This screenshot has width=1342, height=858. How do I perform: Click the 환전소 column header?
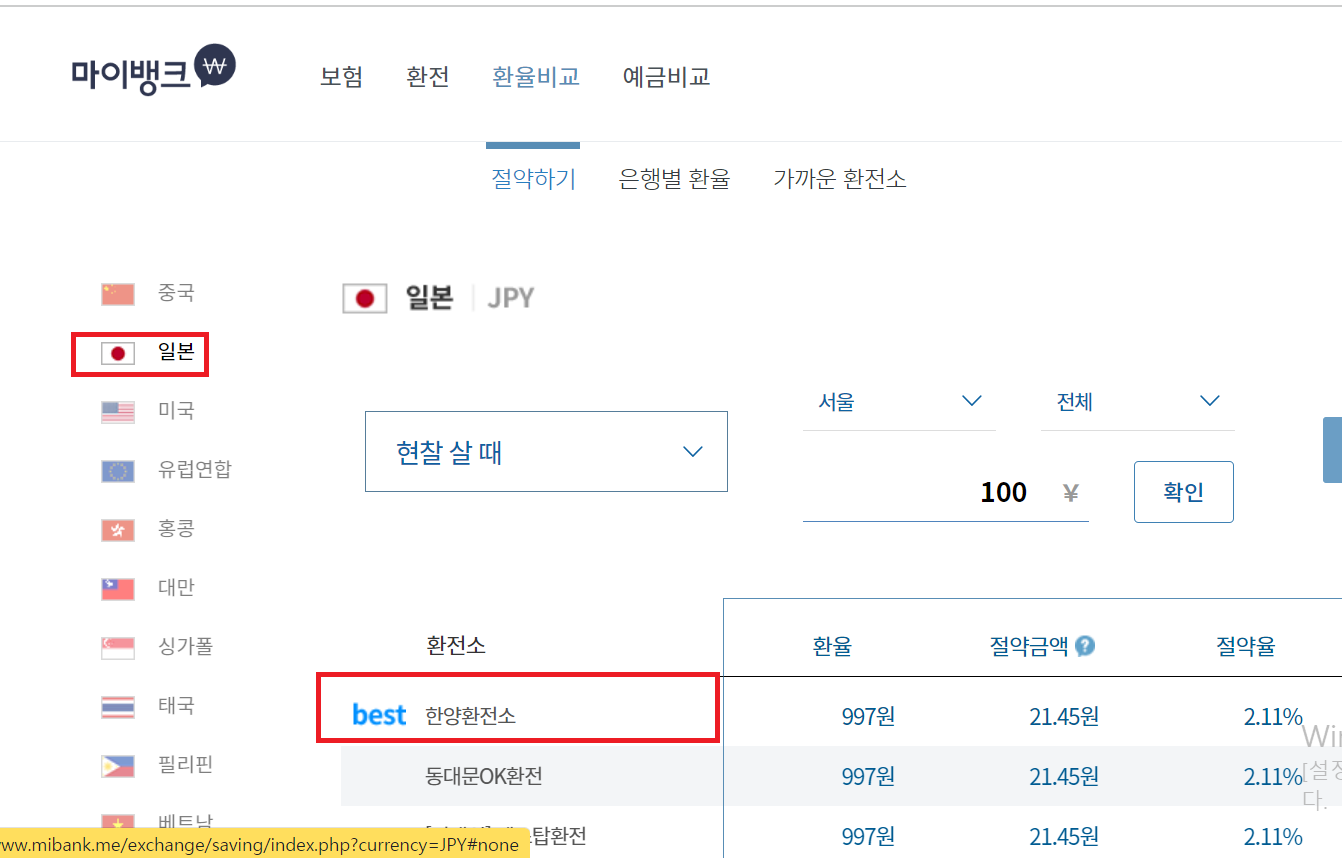pyautogui.click(x=456, y=645)
